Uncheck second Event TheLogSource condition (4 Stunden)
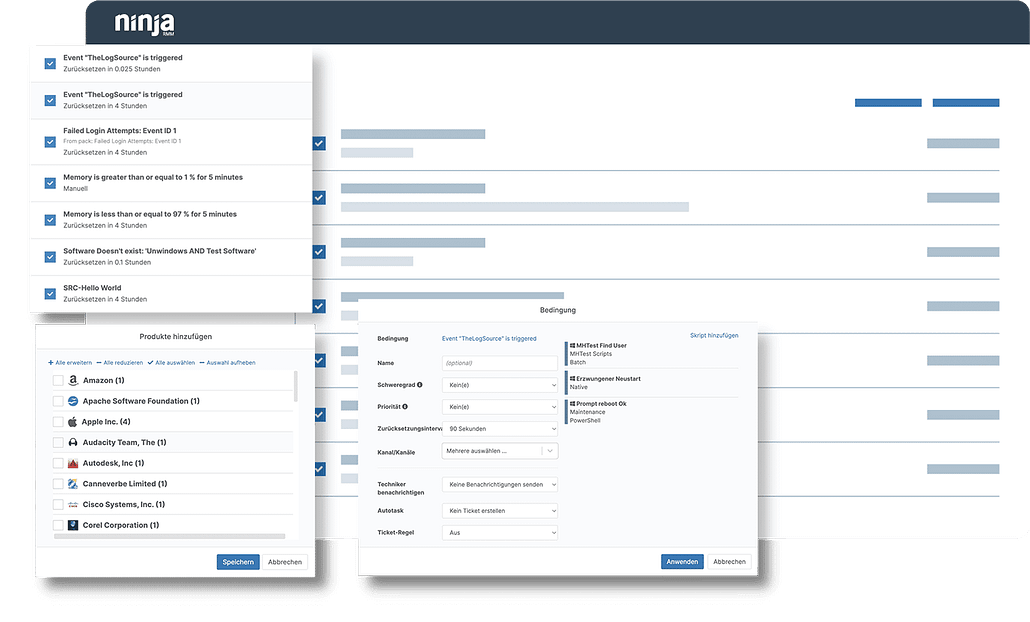Viewport: 1030px width, 622px height. click(50, 100)
